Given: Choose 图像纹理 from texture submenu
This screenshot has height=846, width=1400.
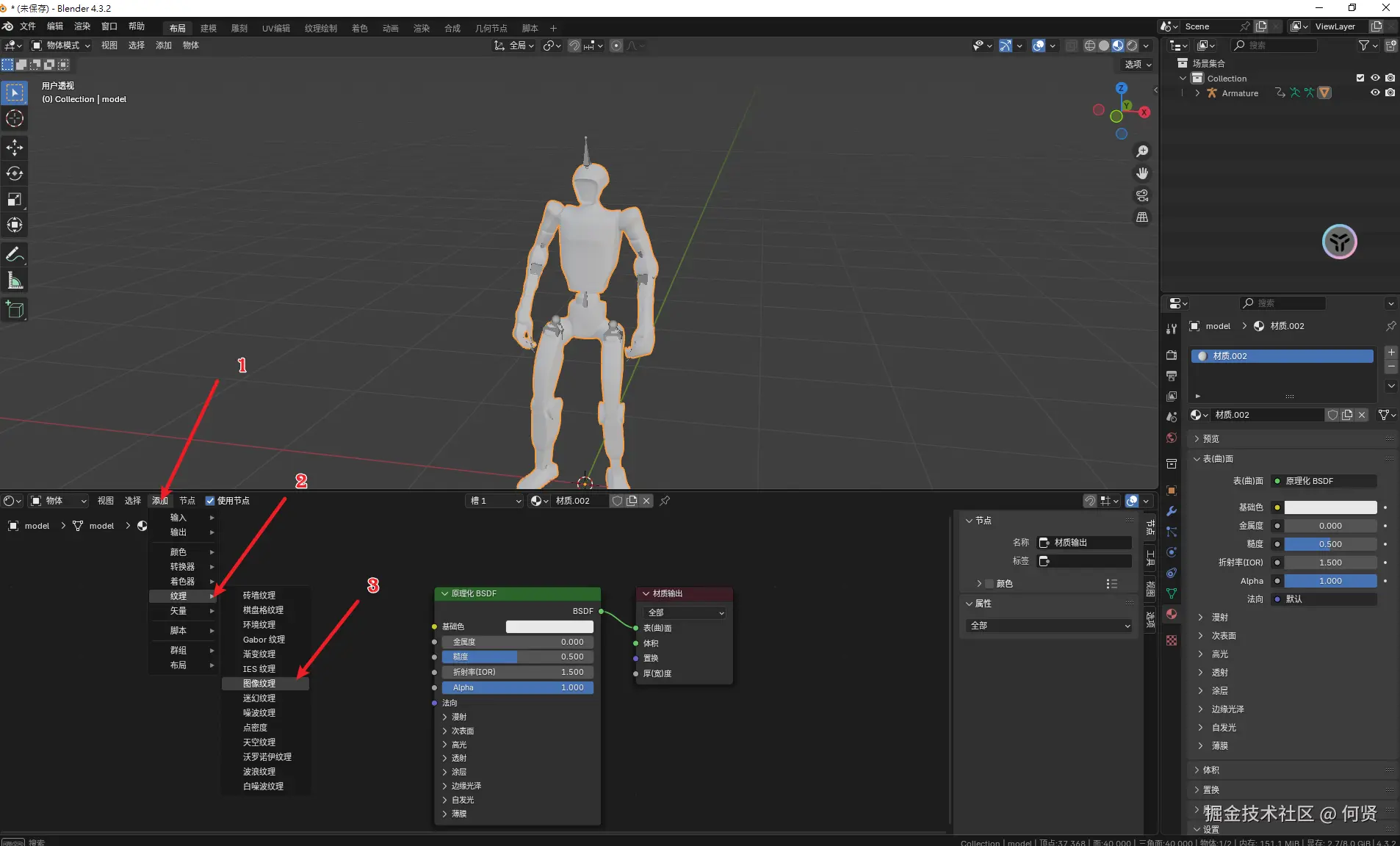Looking at the screenshot, I should click(x=260, y=684).
